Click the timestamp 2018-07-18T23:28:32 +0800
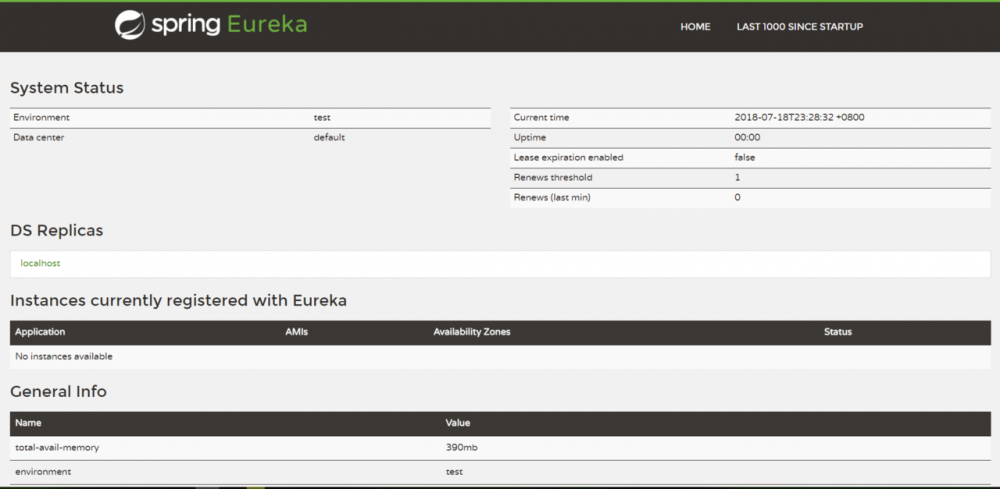 point(800,118)
